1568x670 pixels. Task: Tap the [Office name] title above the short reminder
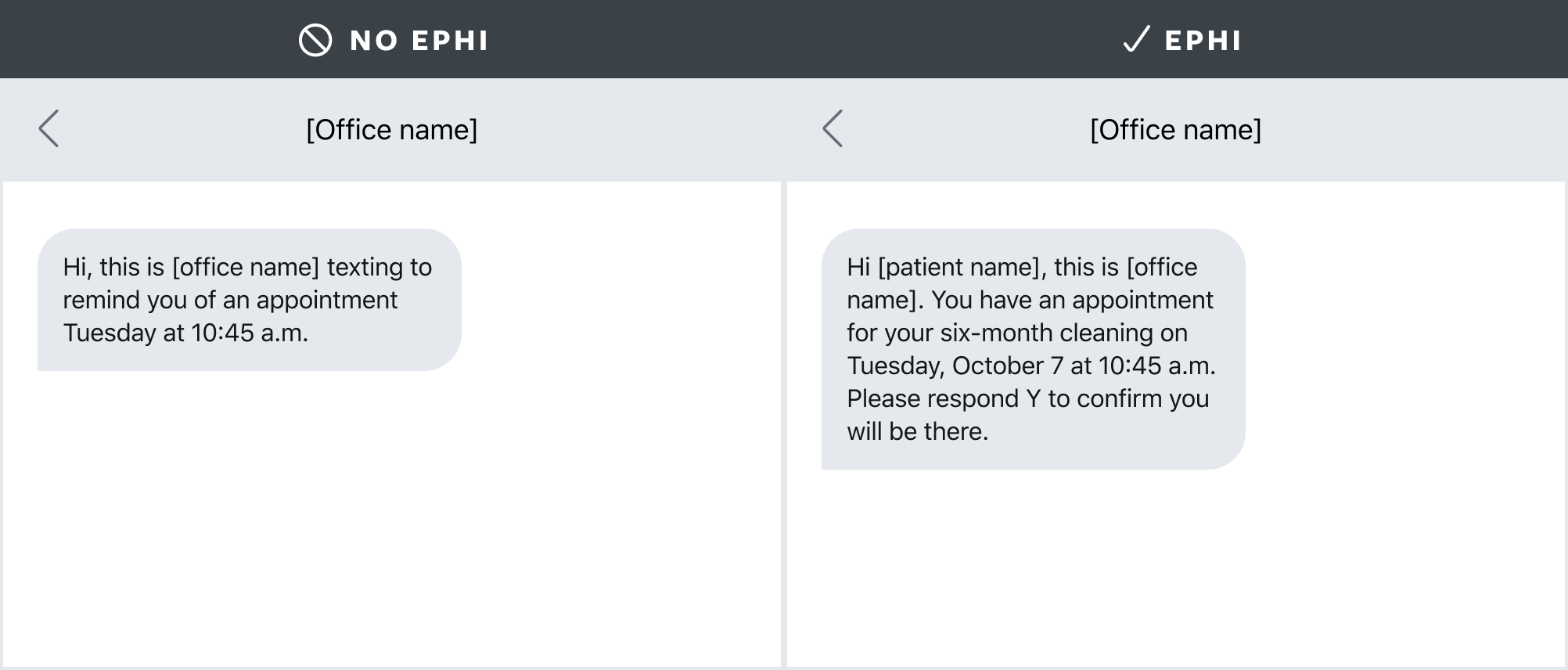click(391, 130)
